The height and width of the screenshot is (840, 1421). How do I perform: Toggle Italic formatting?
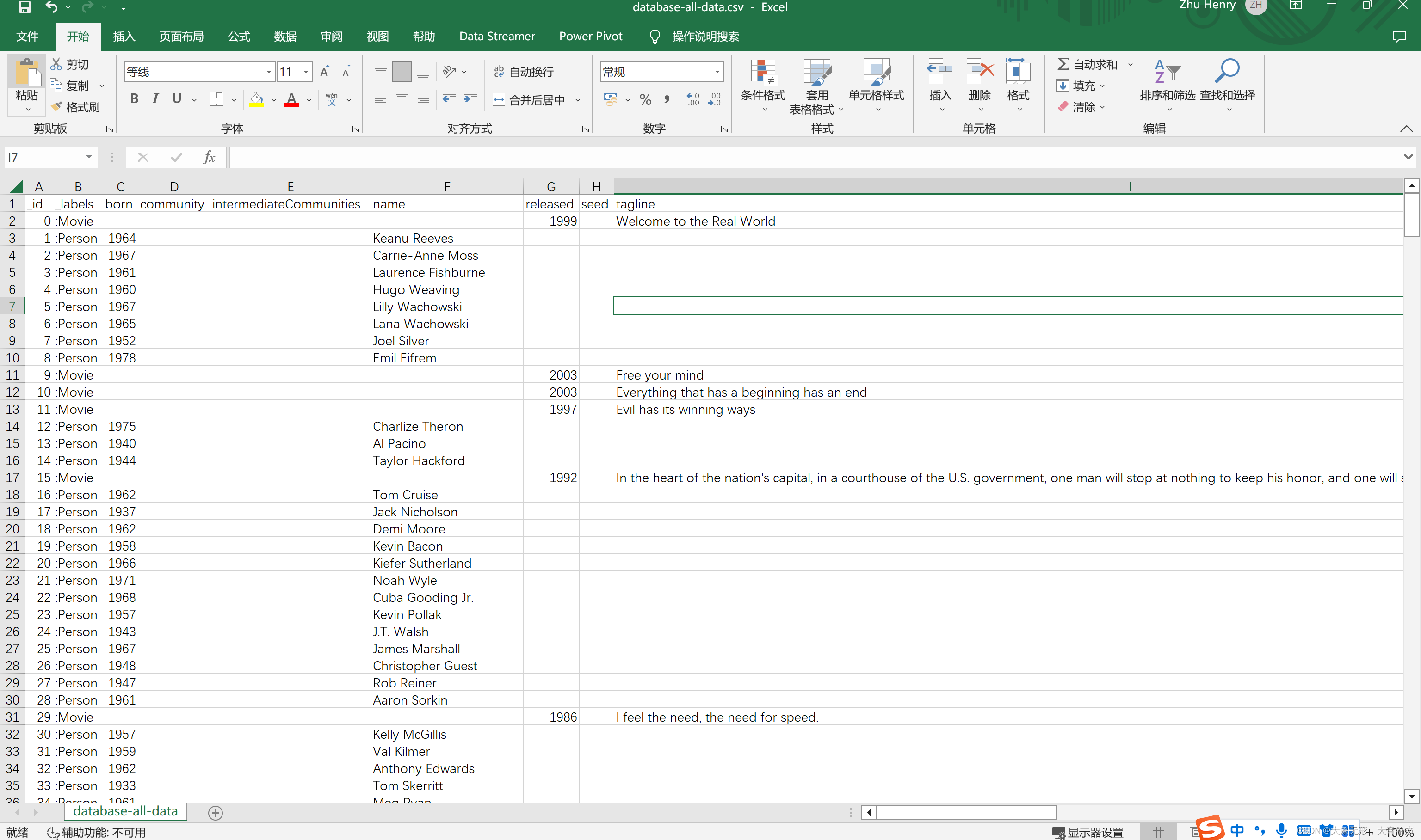pyautogui.click(x=155, y=99)
